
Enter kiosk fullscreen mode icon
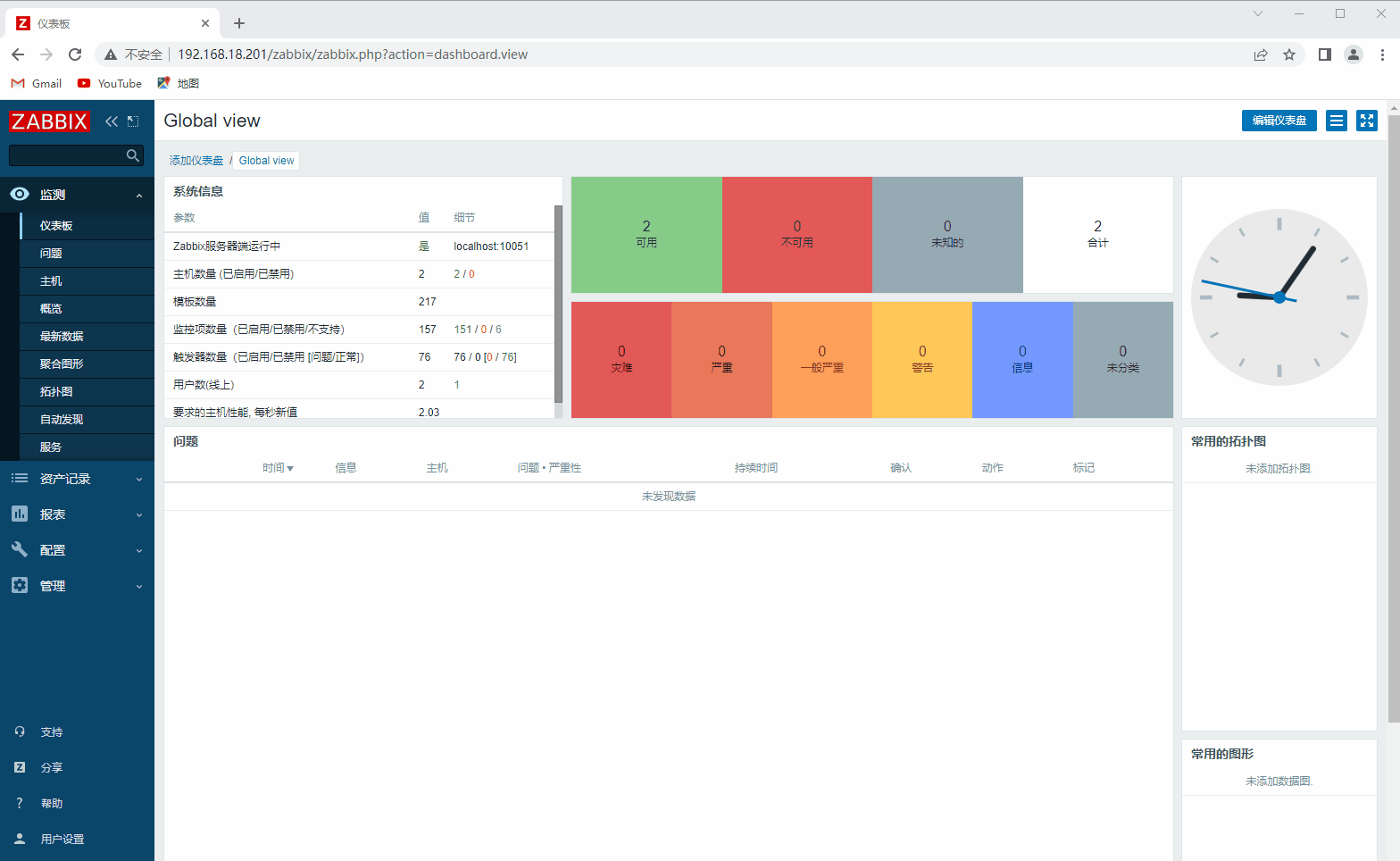[x=1366, y=121]
